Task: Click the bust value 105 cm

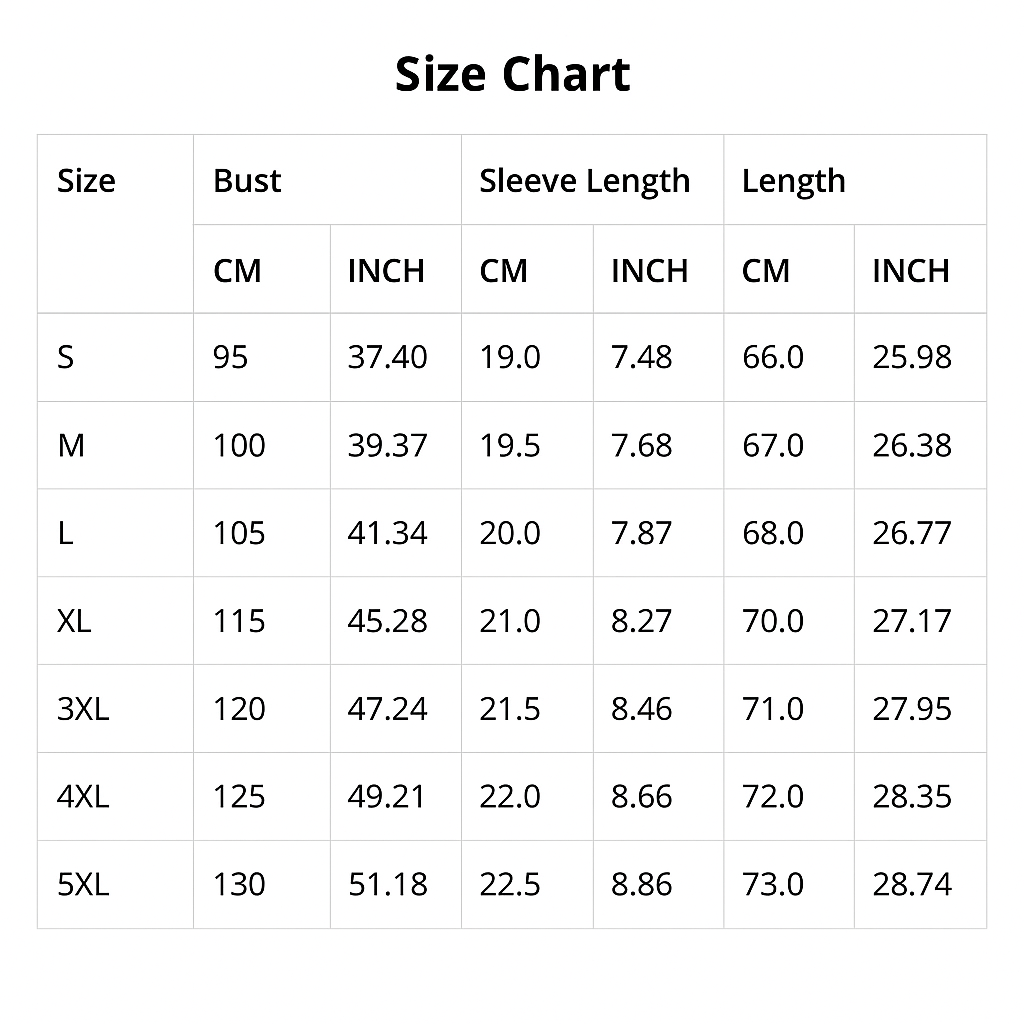Action: coord(239,533)
